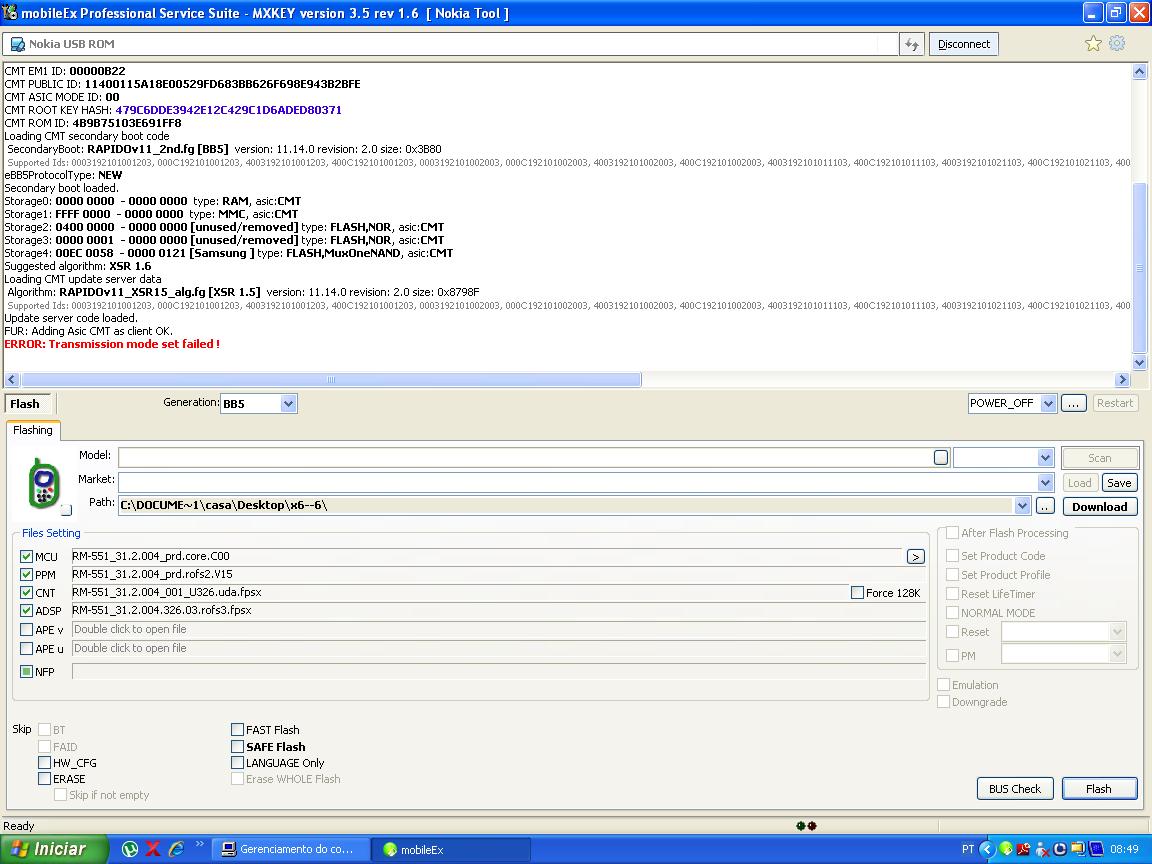The width and height of the screenshot is (1152, 864).
Task: Expand the Model secondary dropdown
Action: coord(1045,458)
